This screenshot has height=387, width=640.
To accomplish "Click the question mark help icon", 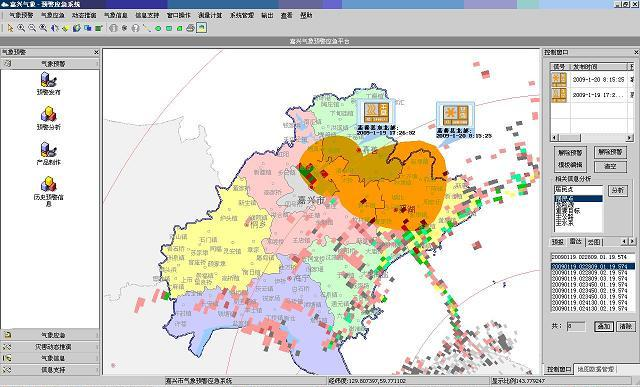I will point(136,28).
